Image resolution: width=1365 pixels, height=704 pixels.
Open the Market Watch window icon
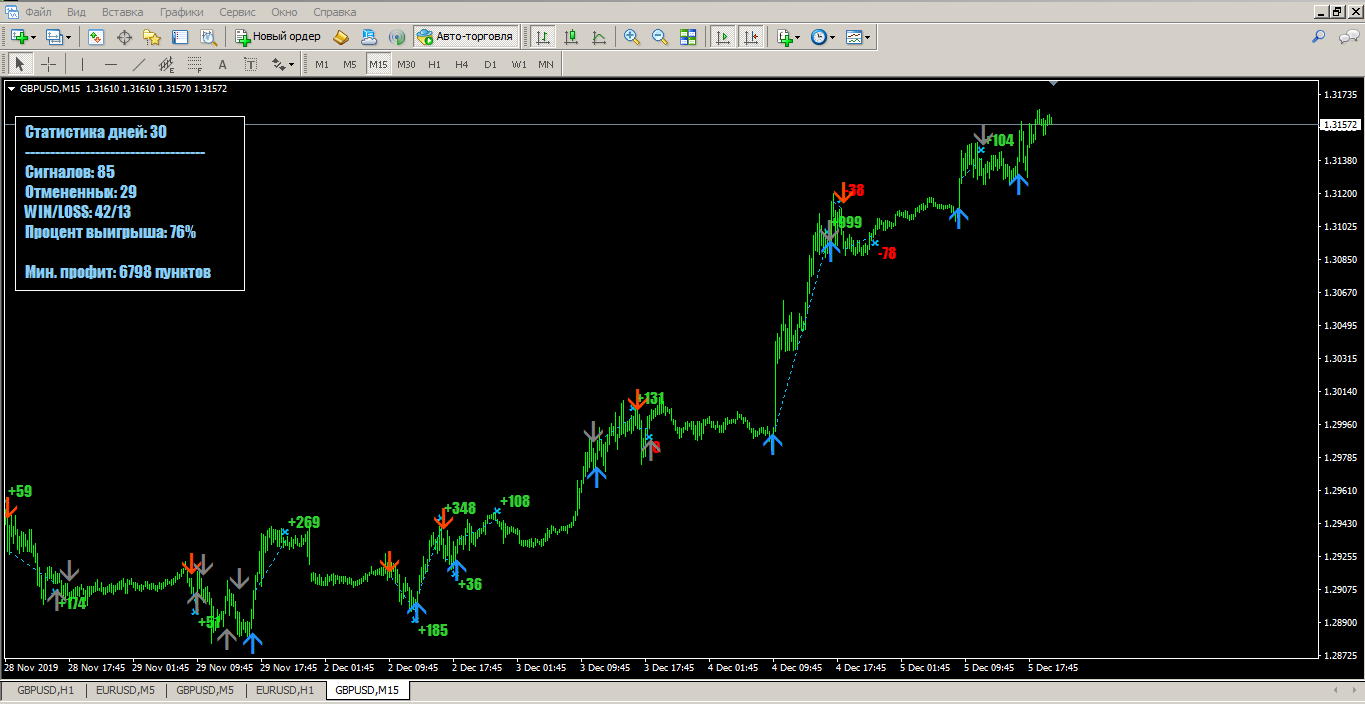[96, 37]
